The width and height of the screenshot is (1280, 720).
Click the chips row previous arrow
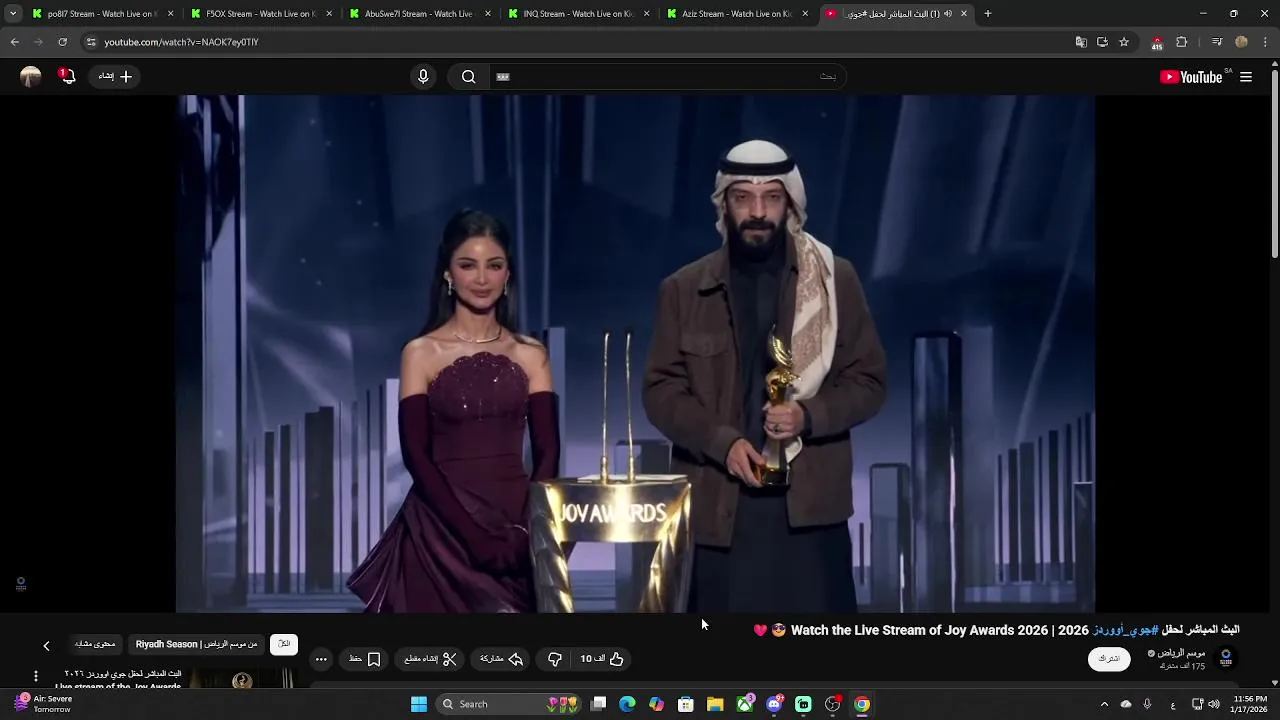click(46, 646)
